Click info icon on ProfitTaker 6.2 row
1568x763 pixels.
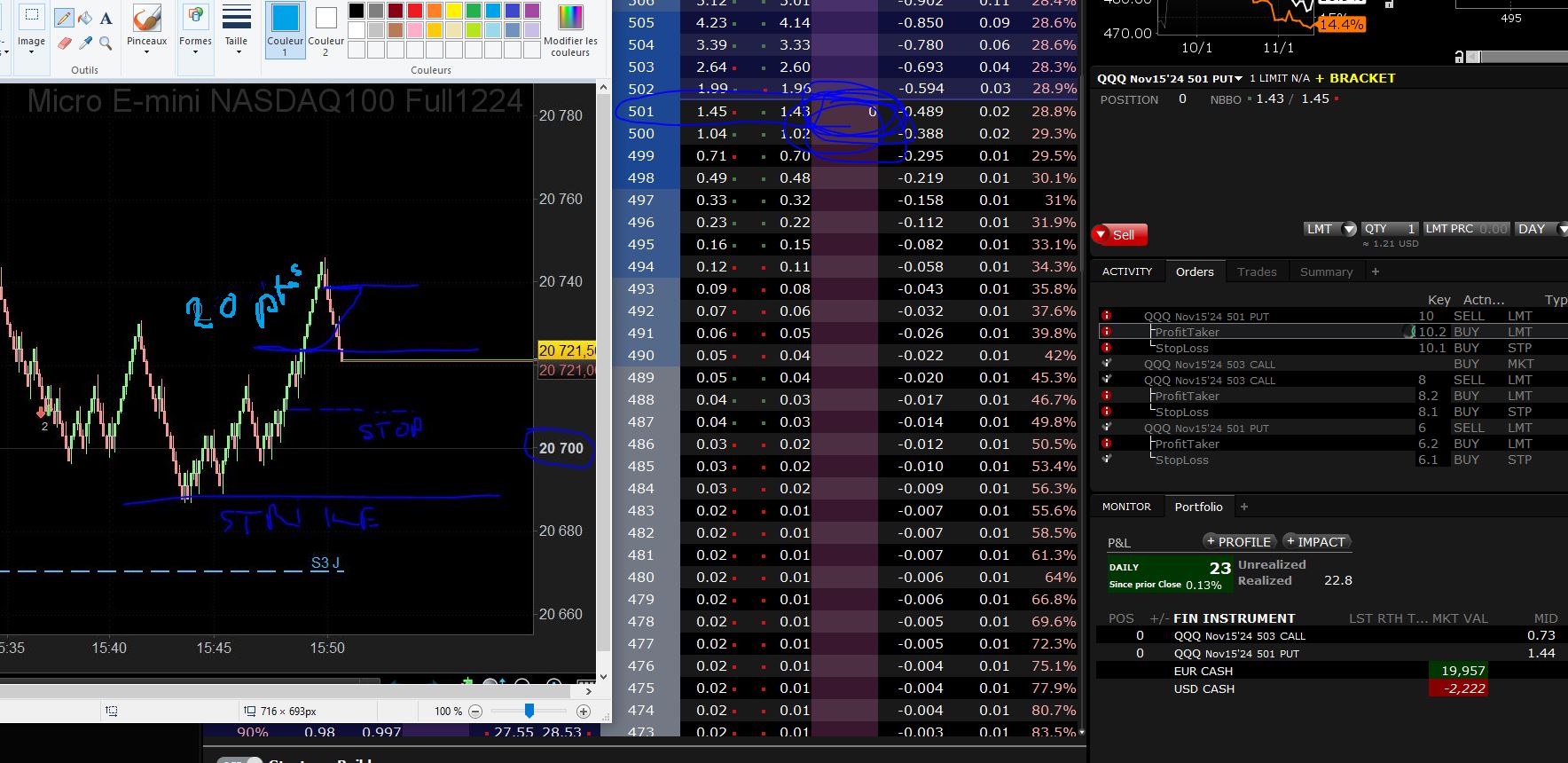tap(1106, 444)
